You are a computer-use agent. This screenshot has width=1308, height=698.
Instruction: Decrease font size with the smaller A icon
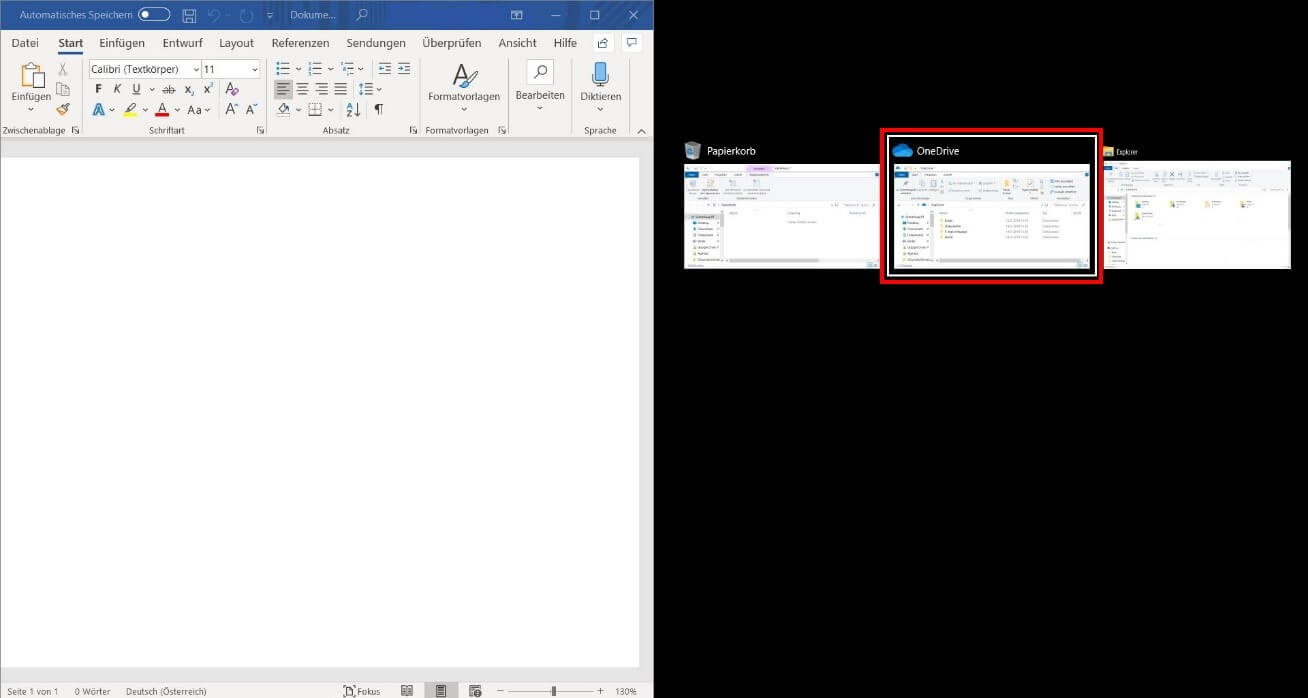(251, 109)
